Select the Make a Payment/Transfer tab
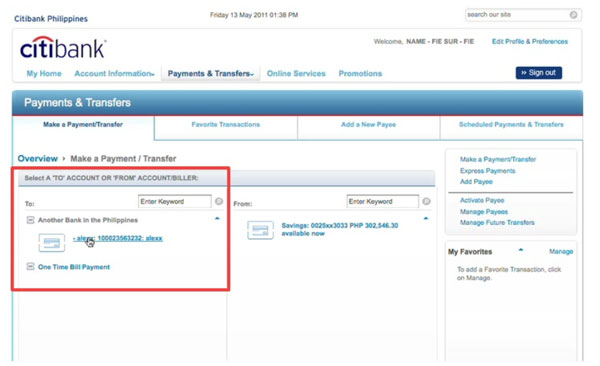600x366 pixels. pos(83,124)
